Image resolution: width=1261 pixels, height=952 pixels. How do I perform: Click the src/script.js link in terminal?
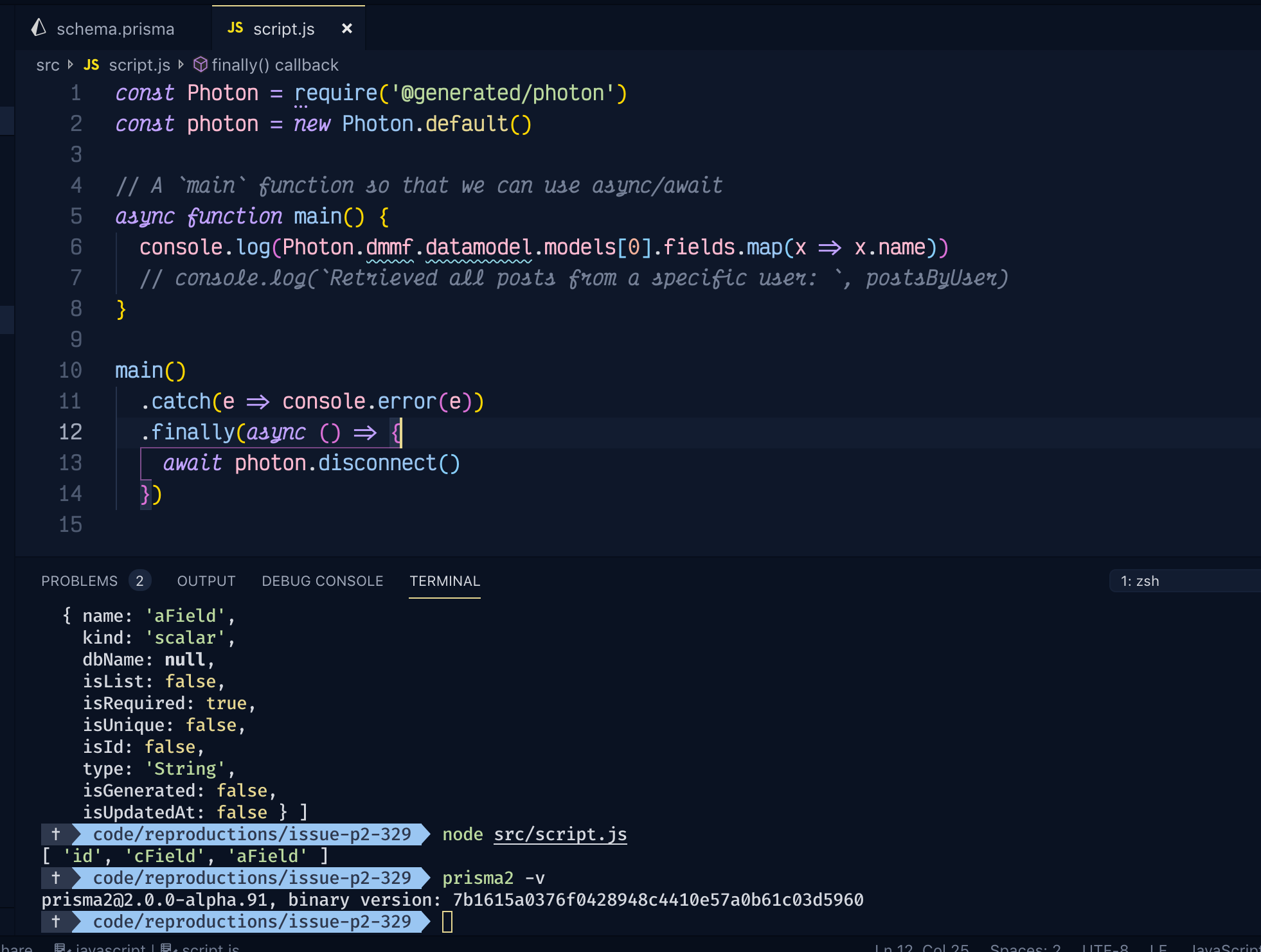pyautogui.click(x=560, y=834)
